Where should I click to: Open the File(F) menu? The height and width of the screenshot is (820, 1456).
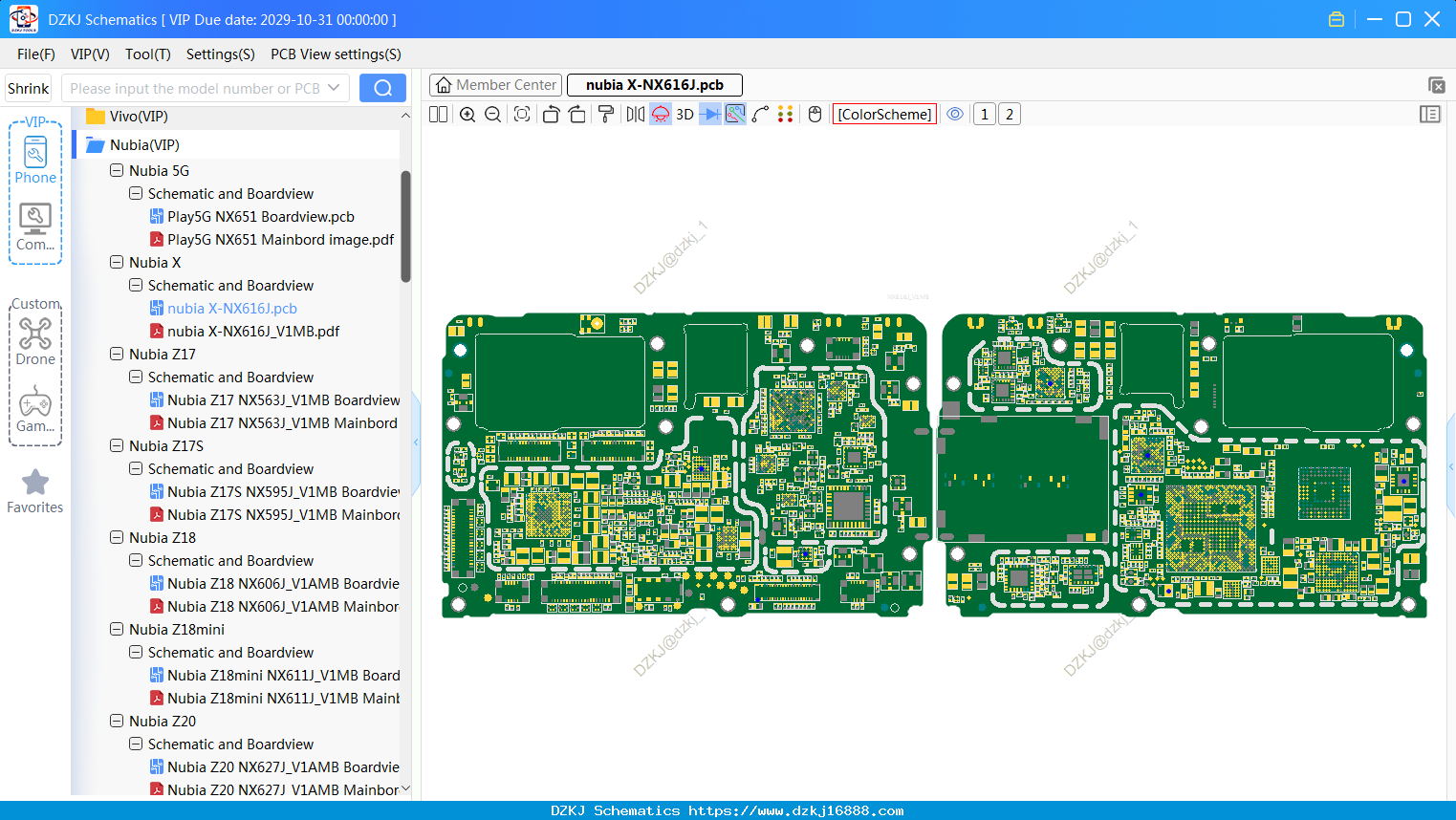(36, 54)
